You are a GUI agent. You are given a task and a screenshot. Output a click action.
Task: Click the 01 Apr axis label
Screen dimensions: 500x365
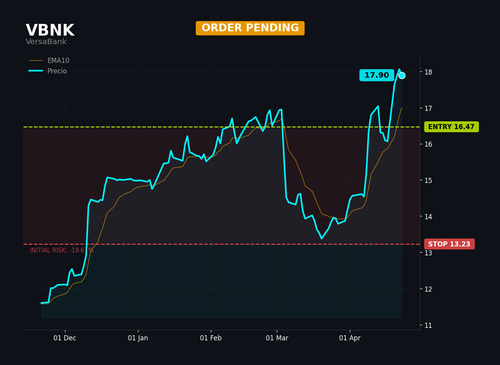(x=350, y=338)
